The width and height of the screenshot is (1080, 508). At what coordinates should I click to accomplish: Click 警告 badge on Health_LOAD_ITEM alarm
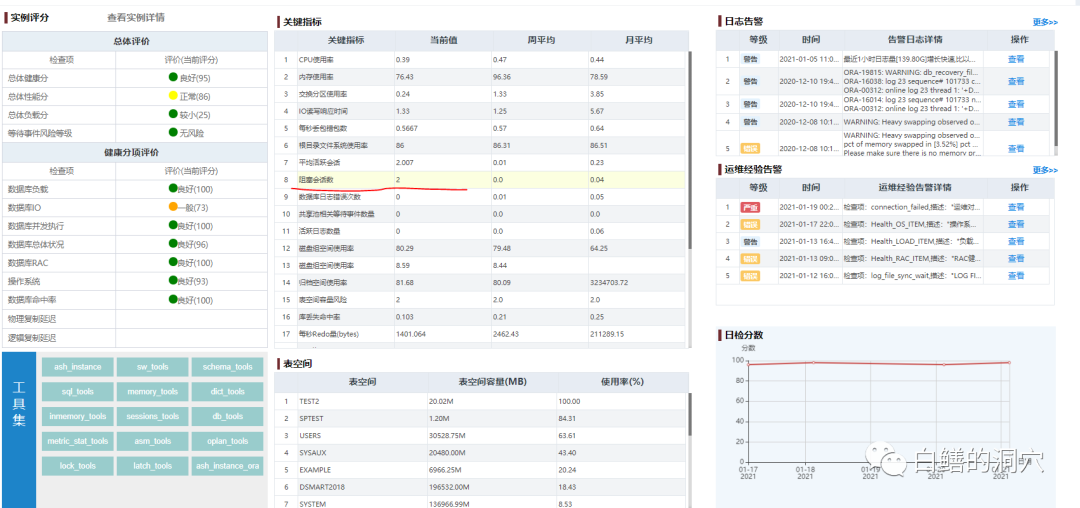[x=750, y=242]
